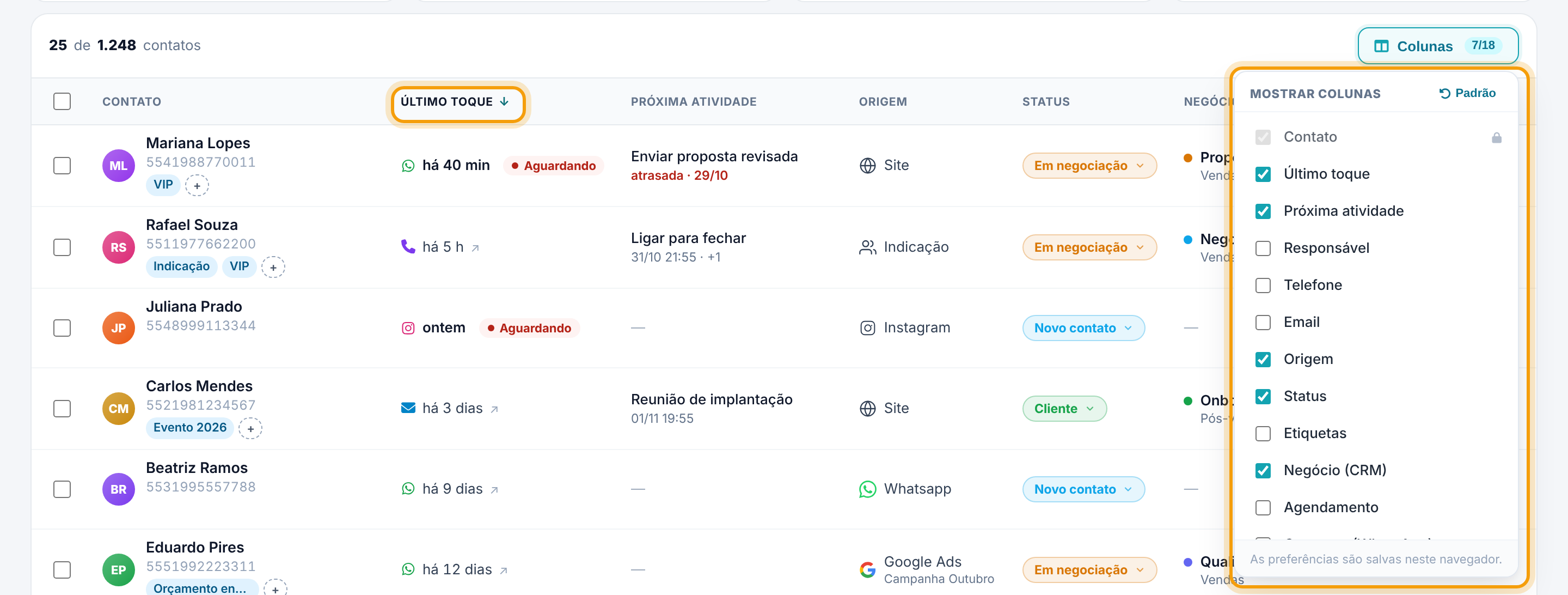Uncheck Status column checkbox
1568x595 pixels.
[1263, 397]
